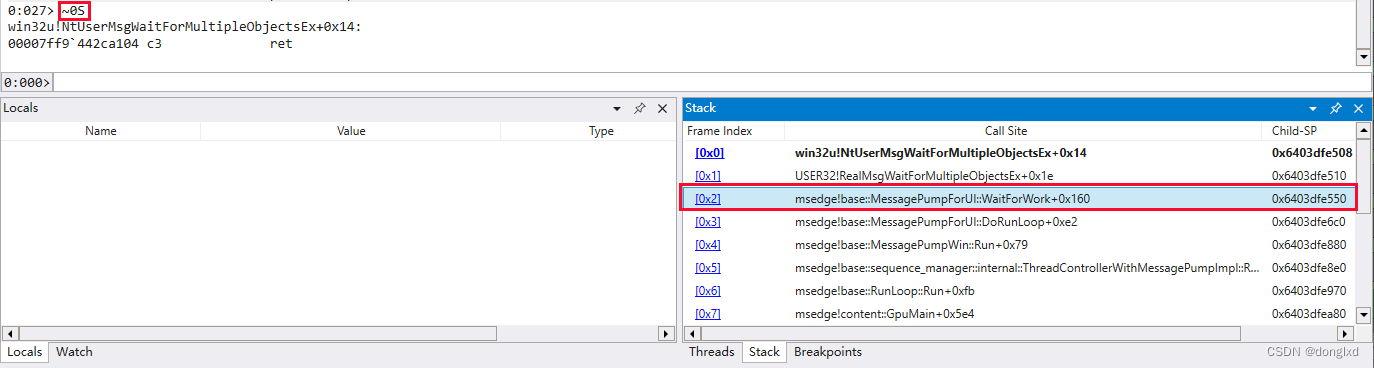The height and width of the screenshot is (368, 1374).
Task: Select Child-SP value 0x6403dfe6c0
Action: [x=1308, y=222]
